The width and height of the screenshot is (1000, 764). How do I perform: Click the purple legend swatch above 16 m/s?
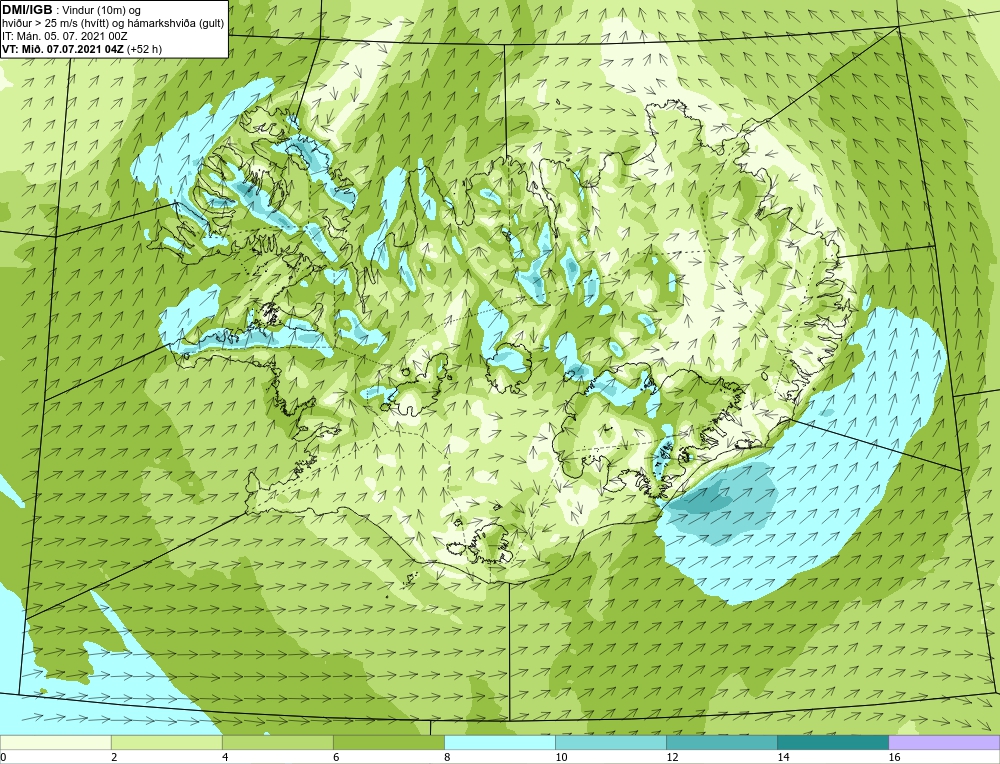[x=944, y=742]
